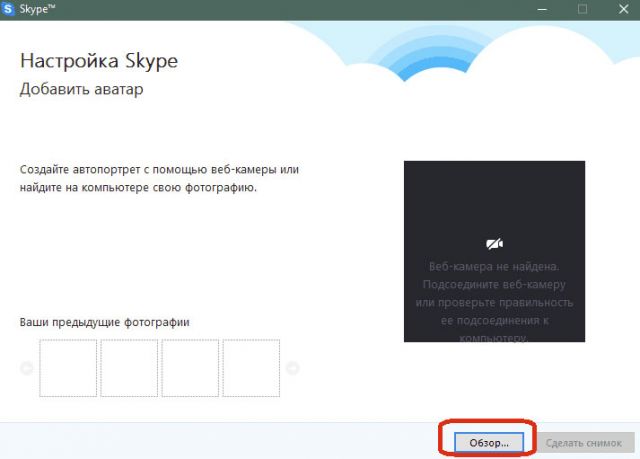Viewport: 640px width, 459px height.
Task: Click 'Добавить аватар' subtitle
Action: pyautogui.click(x=82, y=89)
